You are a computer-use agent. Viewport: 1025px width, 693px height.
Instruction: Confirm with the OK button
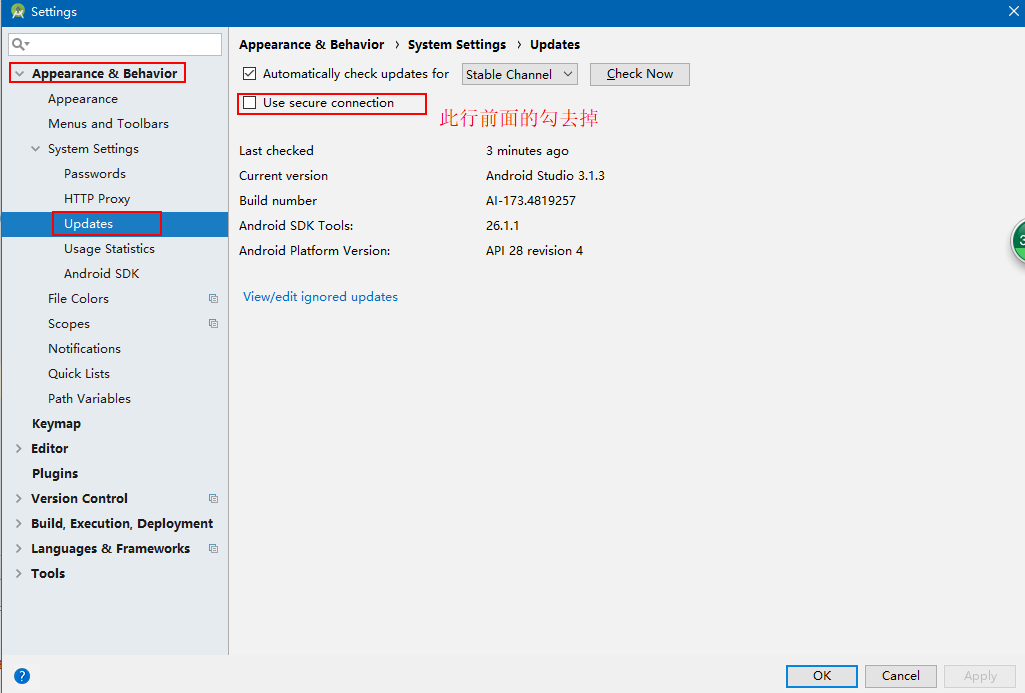[x=822, y=676]
